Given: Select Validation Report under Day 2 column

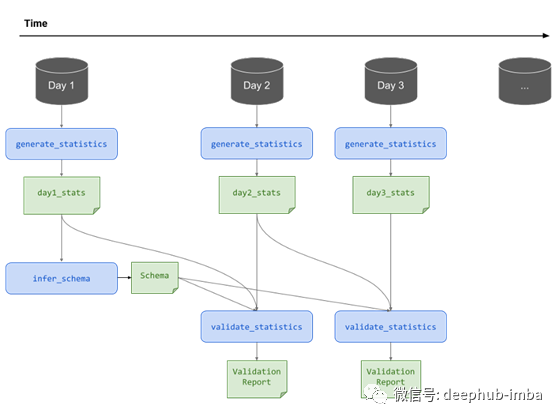Looking at the screenshot, I should pos(257,379).
